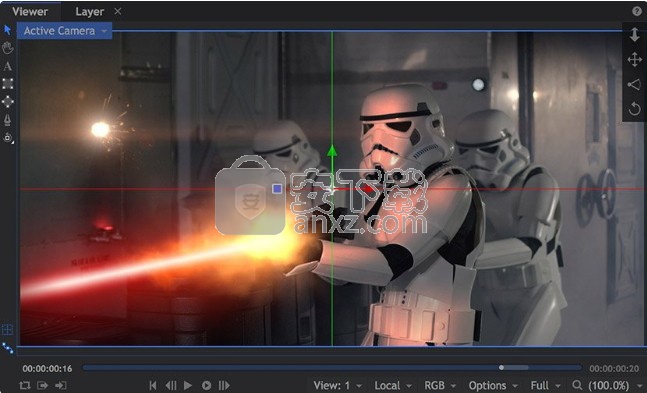This screenshot has width=647, height=393.
Task: Click the playhead on the scrub bar
Action: pos(501,367)
